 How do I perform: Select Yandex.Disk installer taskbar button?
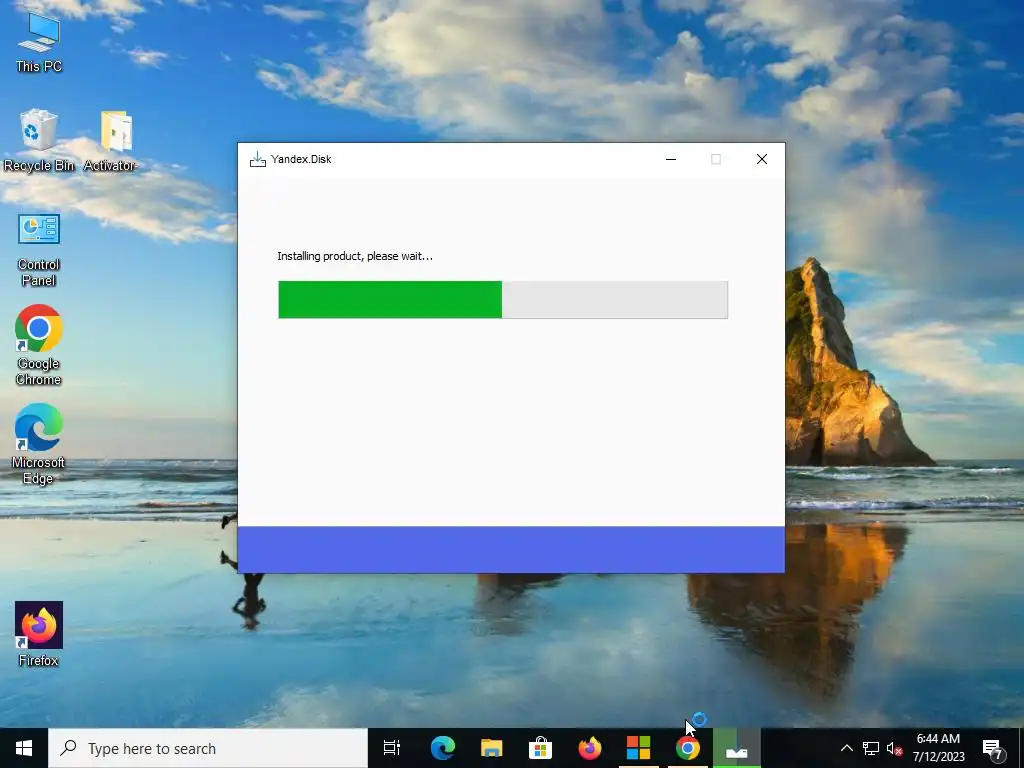pos(737,748)
